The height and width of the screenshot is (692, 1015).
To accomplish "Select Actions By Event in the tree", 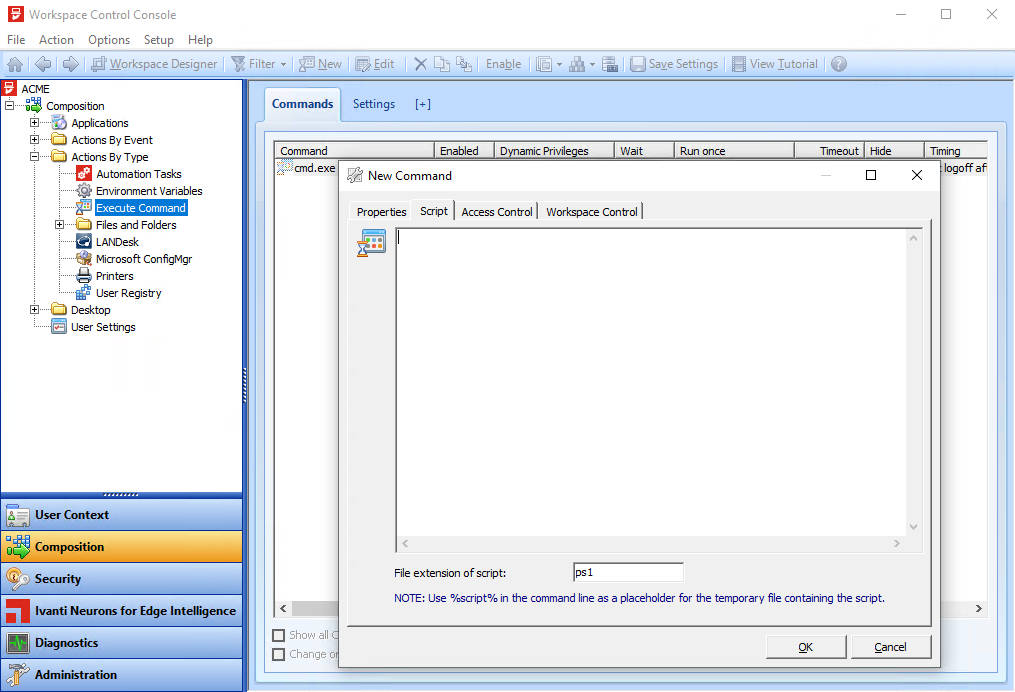I will tap(112, 140).
